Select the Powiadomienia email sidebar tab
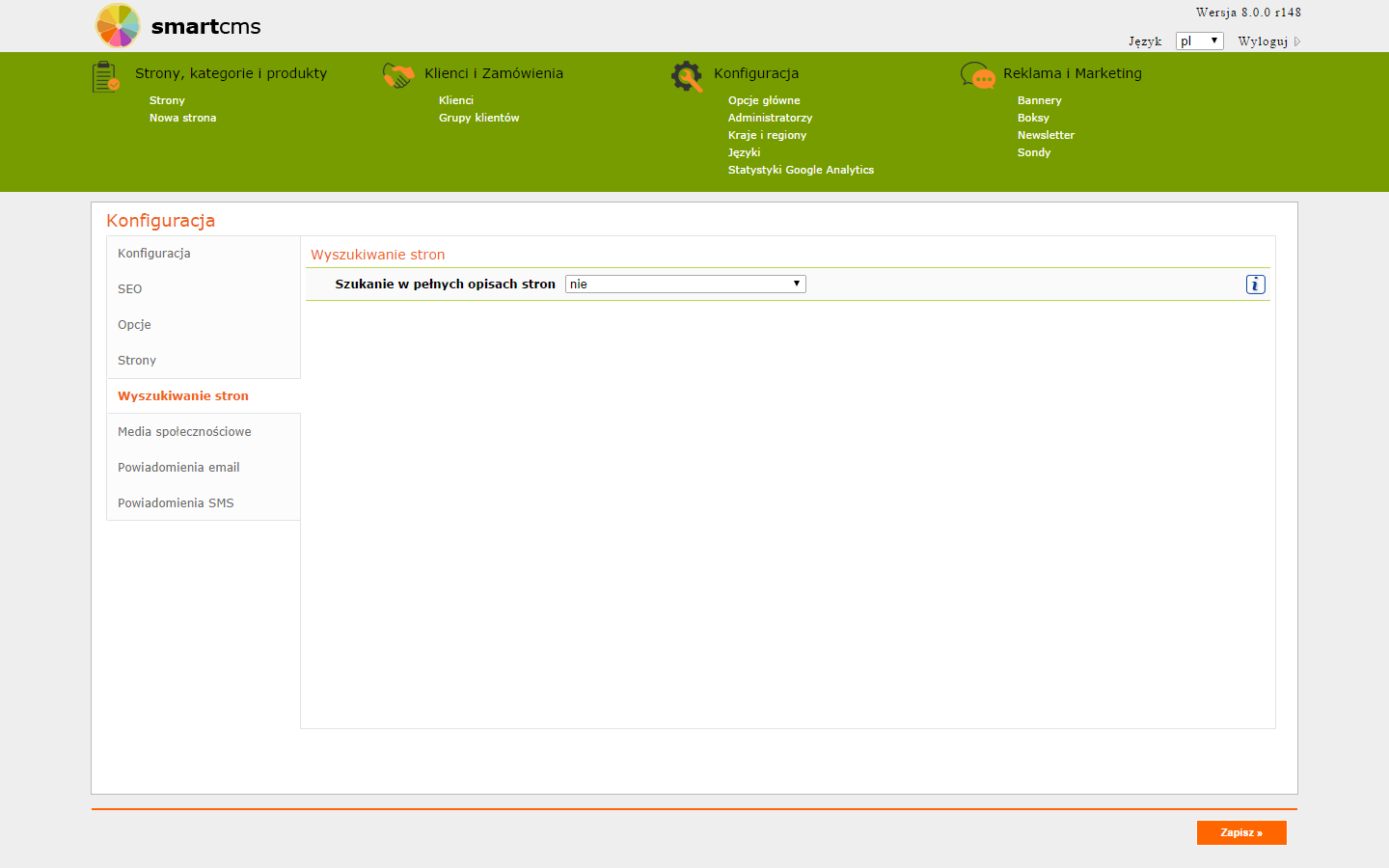The width and height of the screenshot is (1389, 868). [x=204, y=468]
